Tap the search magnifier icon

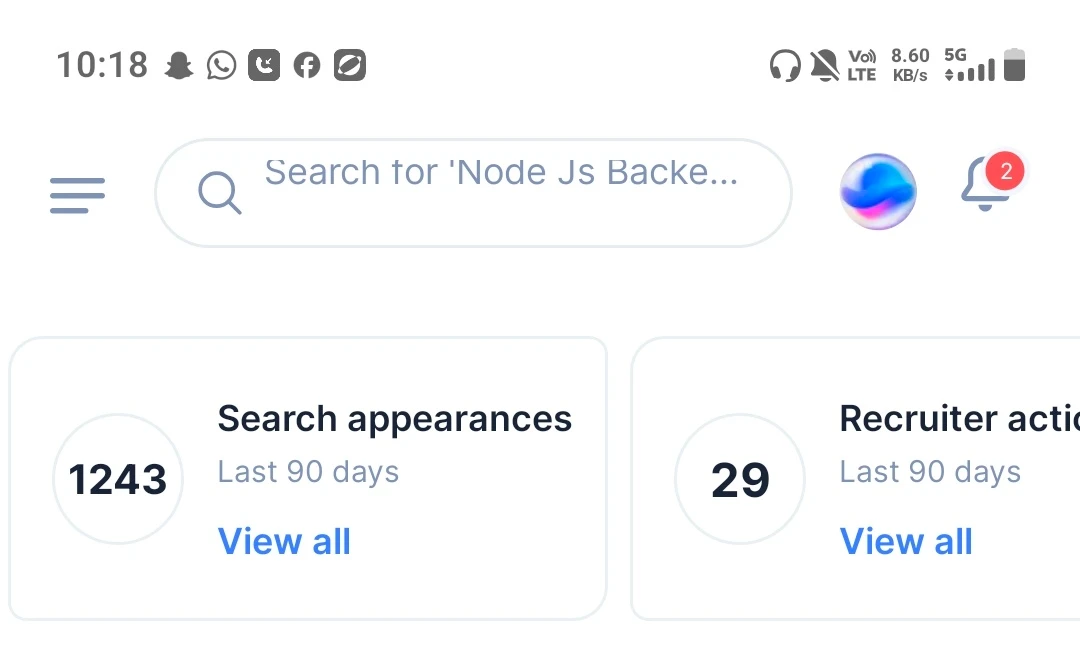coord(219,192)
